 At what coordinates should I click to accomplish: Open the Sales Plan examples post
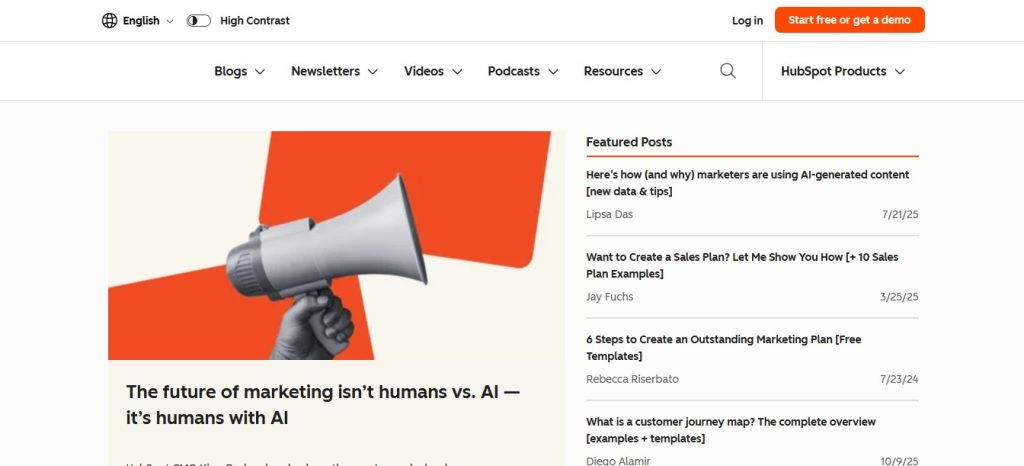click(x=742, y=265)
